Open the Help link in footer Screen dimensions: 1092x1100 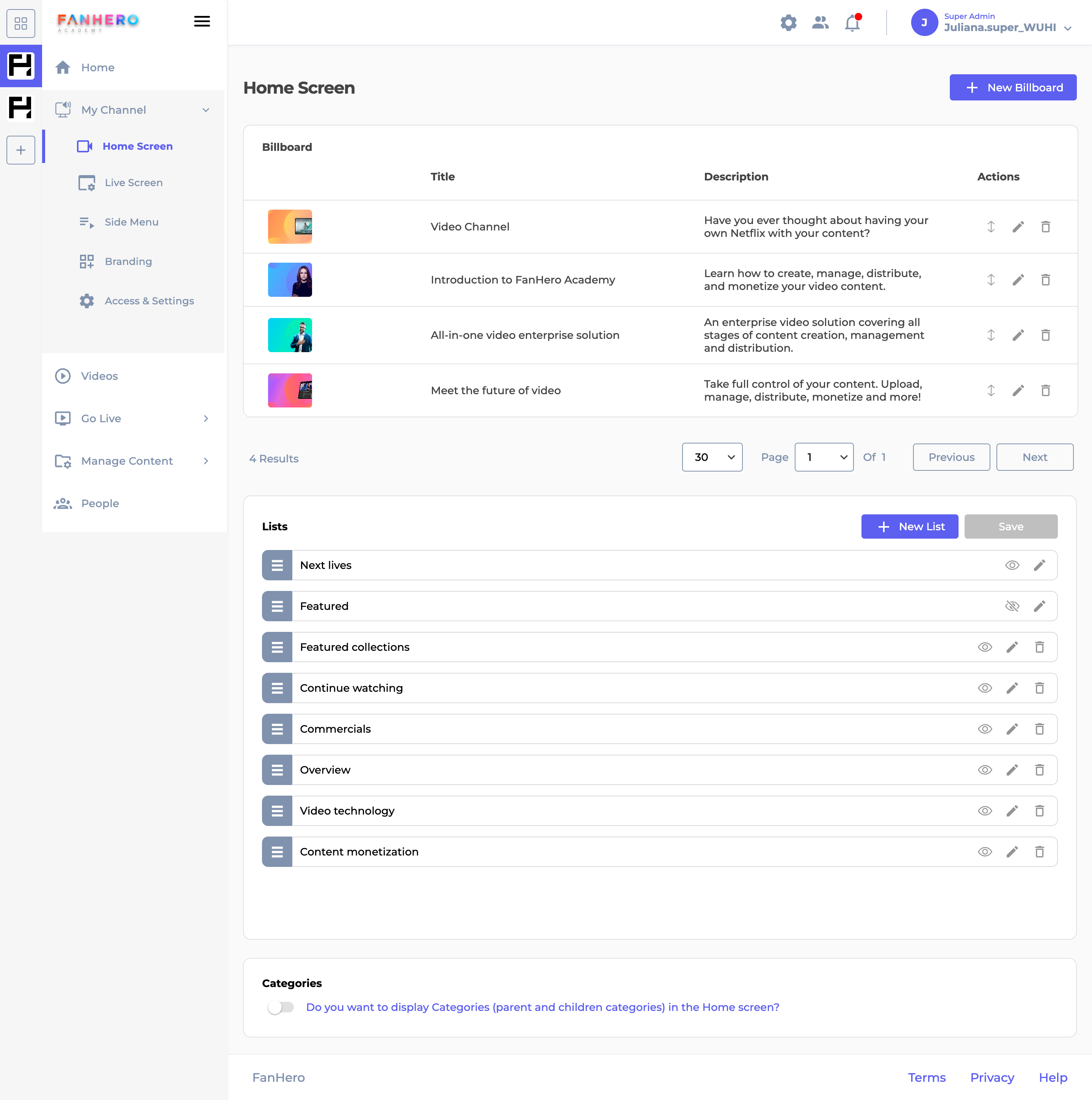(1053, 1078)
